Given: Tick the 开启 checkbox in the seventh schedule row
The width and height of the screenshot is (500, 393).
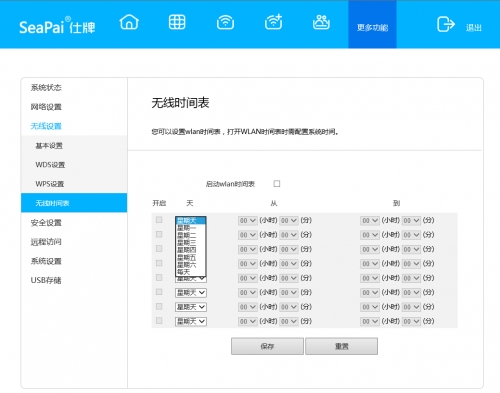Looking at the screenshot, I should pos(159,306).
